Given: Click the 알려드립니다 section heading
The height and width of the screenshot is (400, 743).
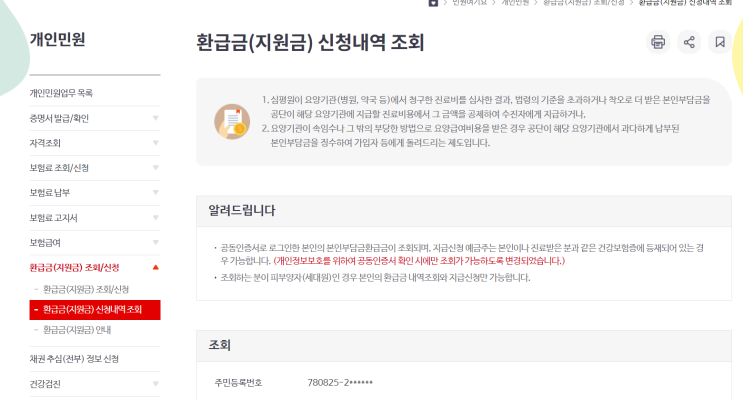Looking at the screenshot, I should pos(242,210).
